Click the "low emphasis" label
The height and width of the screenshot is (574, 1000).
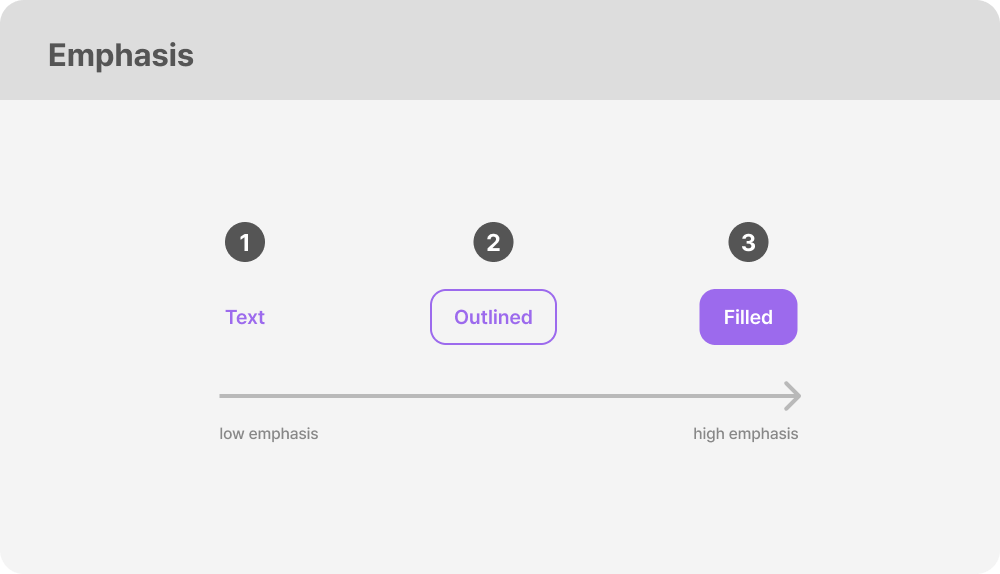(x=269, y=434)
